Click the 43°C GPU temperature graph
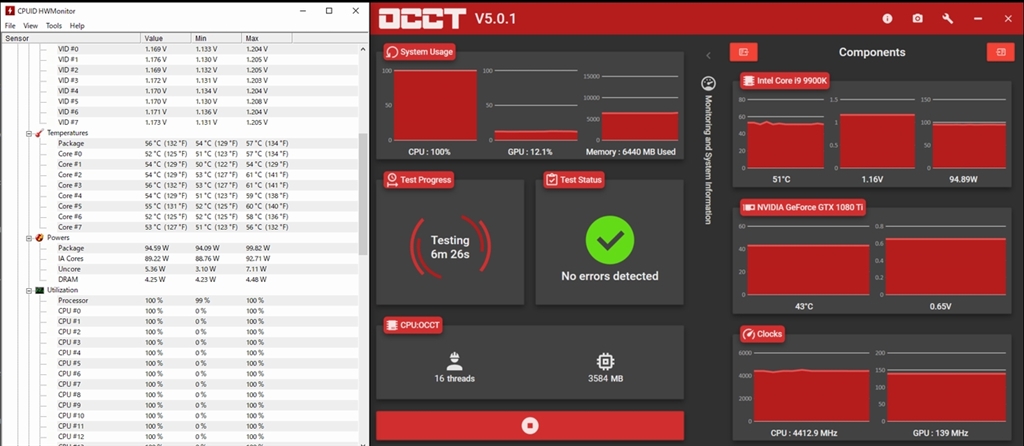1024x446 pixels. 808,261
